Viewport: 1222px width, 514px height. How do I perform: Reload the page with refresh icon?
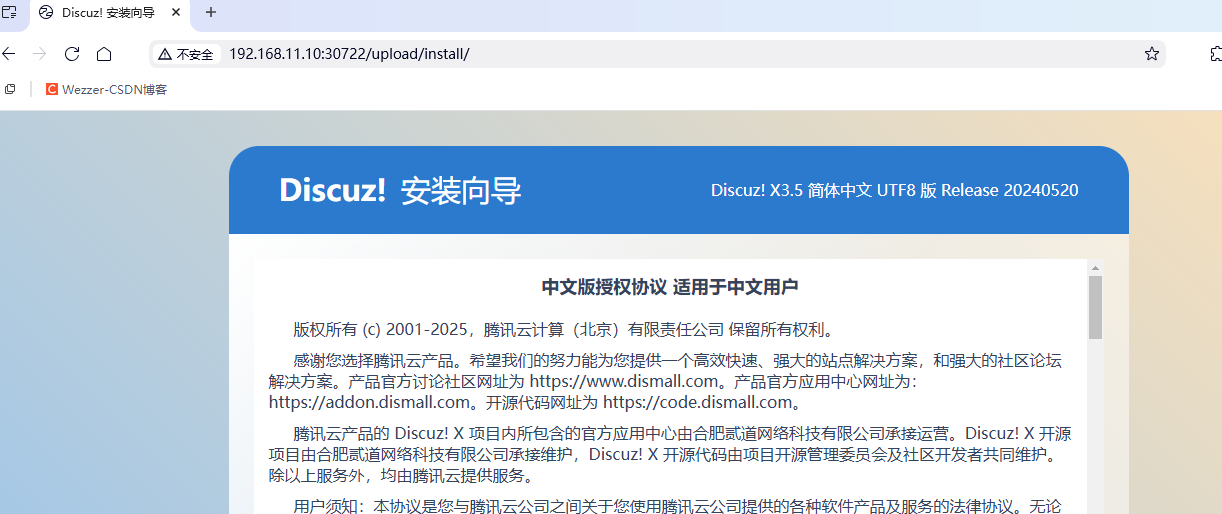tap(71, 54)
